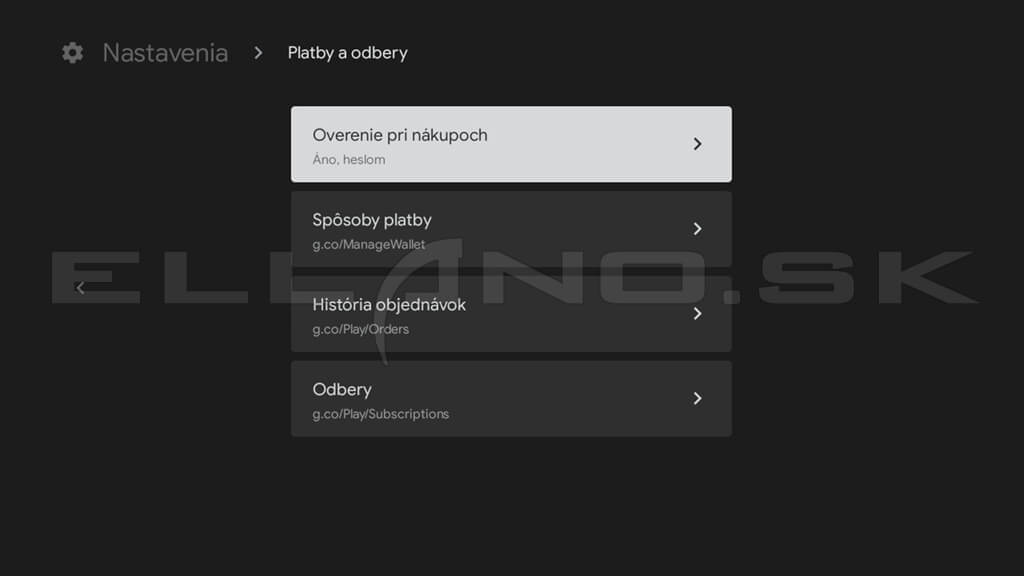Open the Spôsoby platby option
Viewport: 1024px width, 576px height.
[x=372, y=220]
